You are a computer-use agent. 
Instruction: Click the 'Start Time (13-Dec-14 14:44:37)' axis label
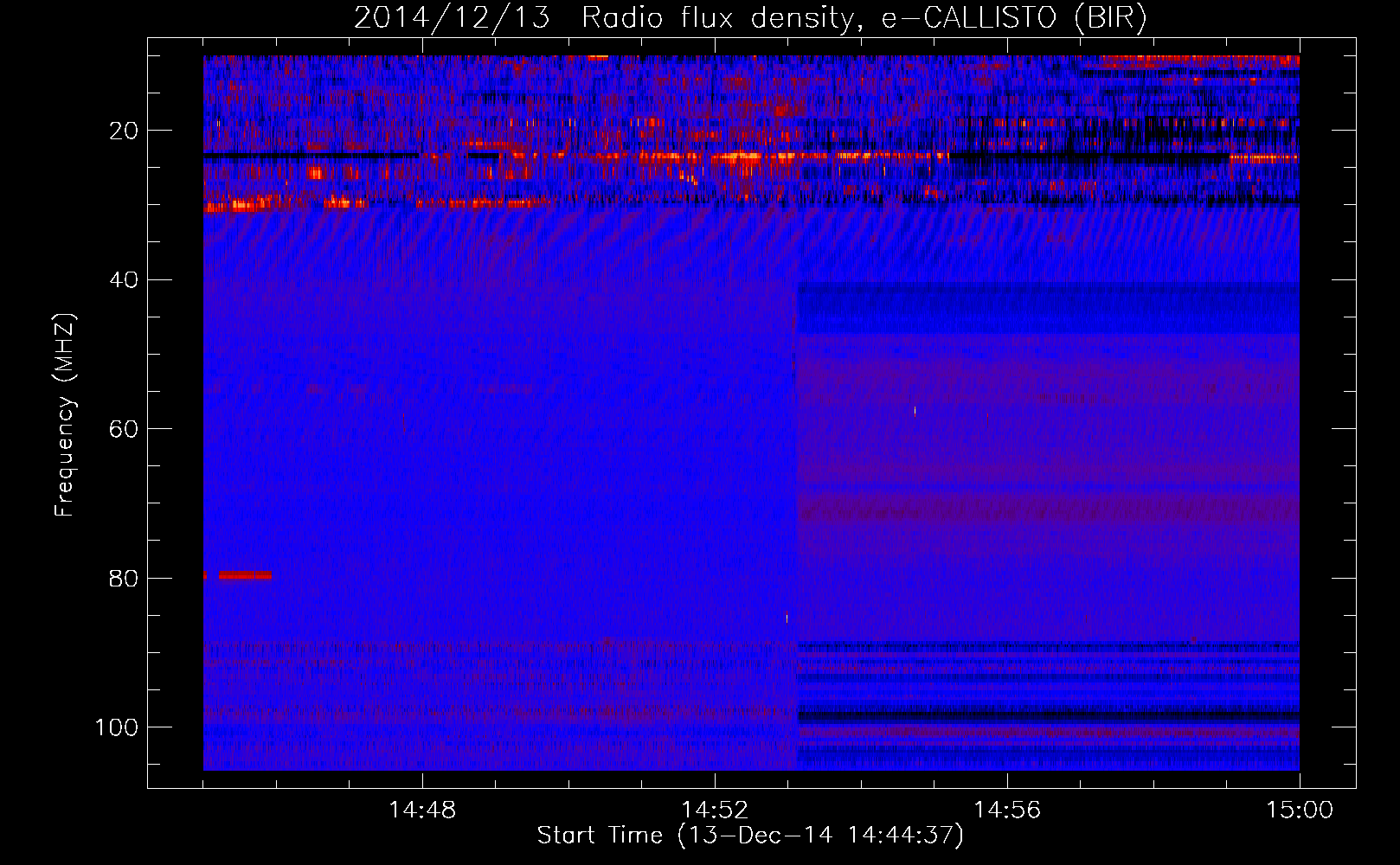(750, 836)
